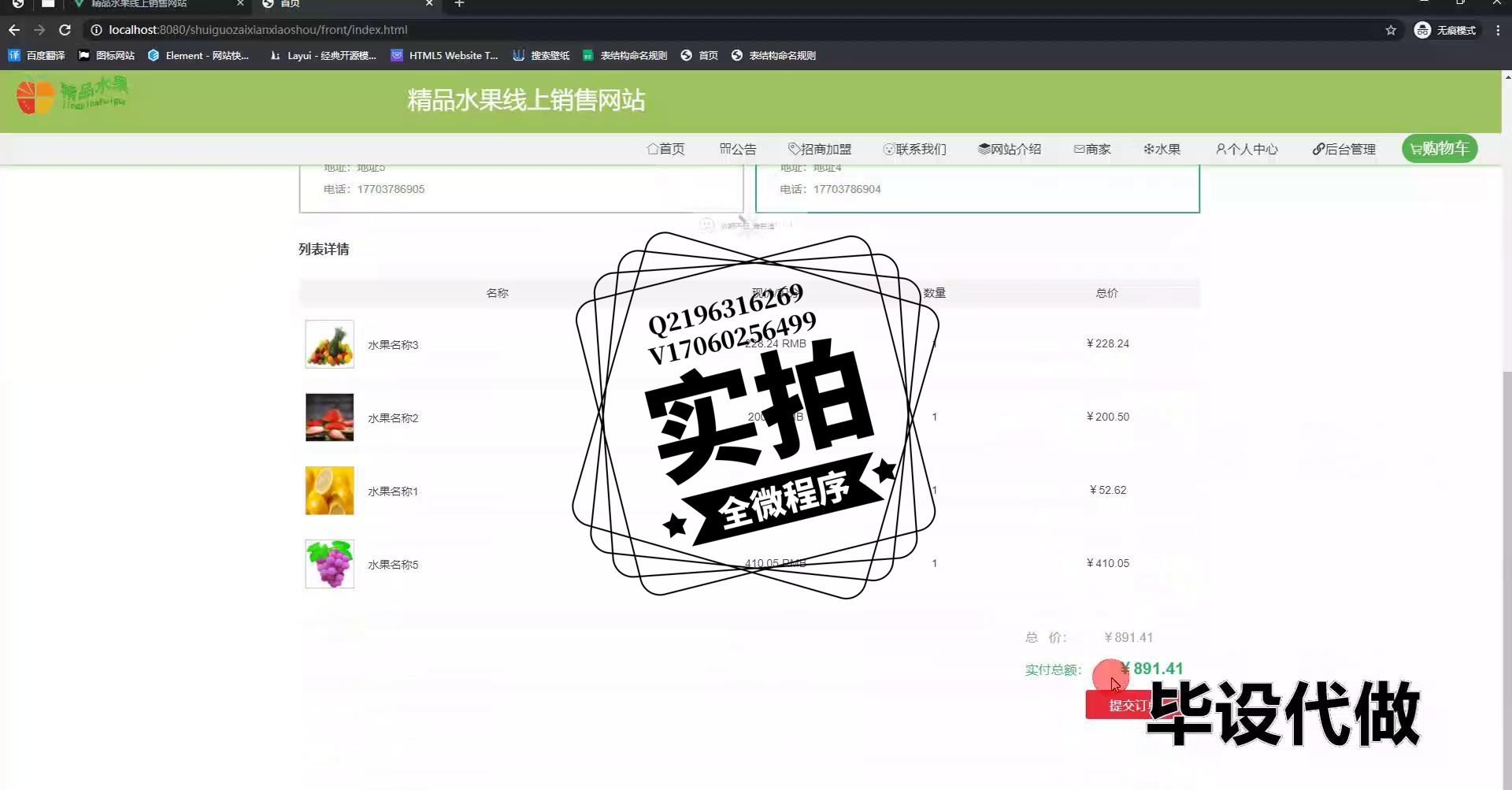Open the HTML5 Website bookmark
1512x790 pixels.
445,55
